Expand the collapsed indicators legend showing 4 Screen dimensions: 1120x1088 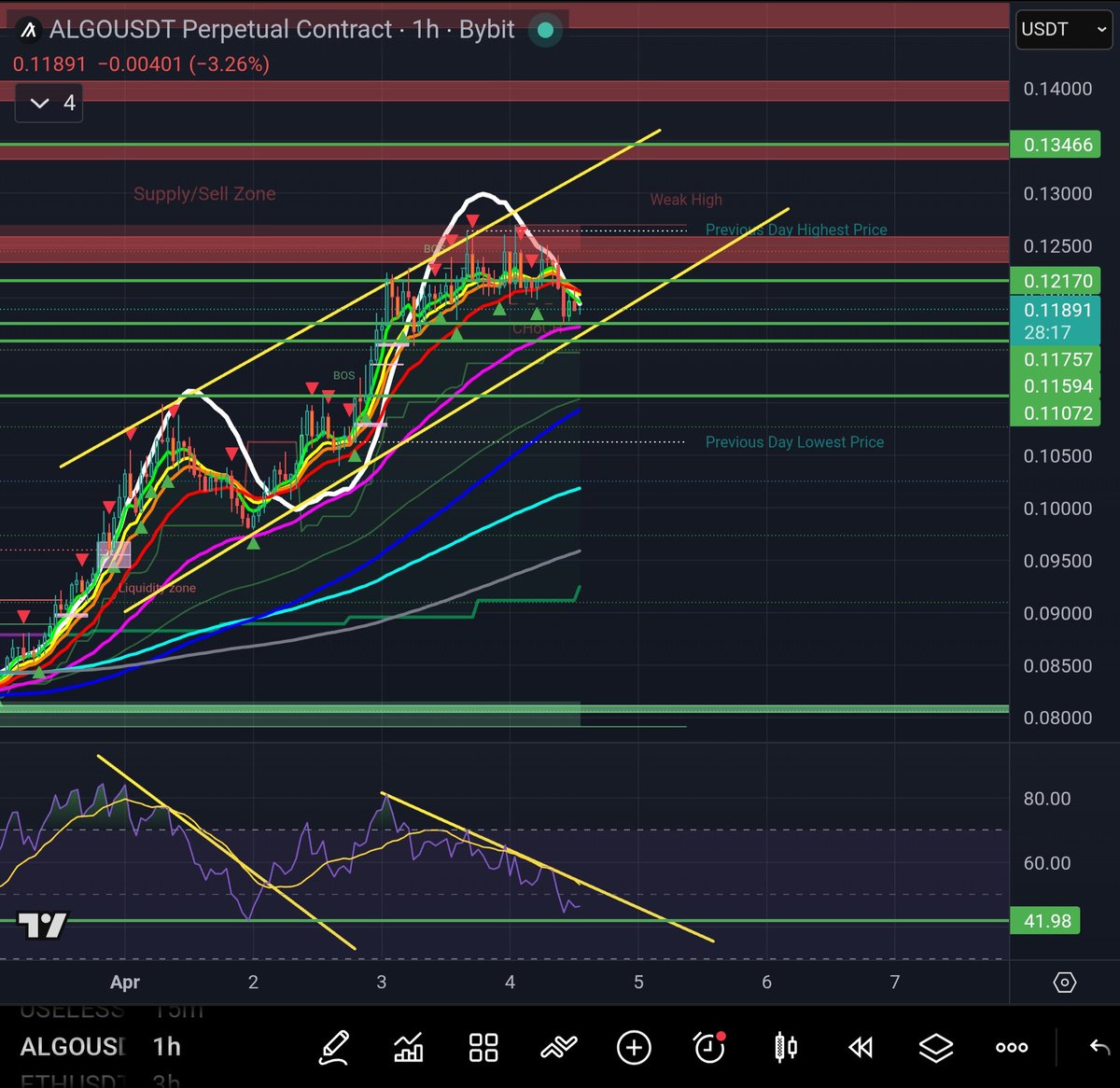[x=50, y=103]
